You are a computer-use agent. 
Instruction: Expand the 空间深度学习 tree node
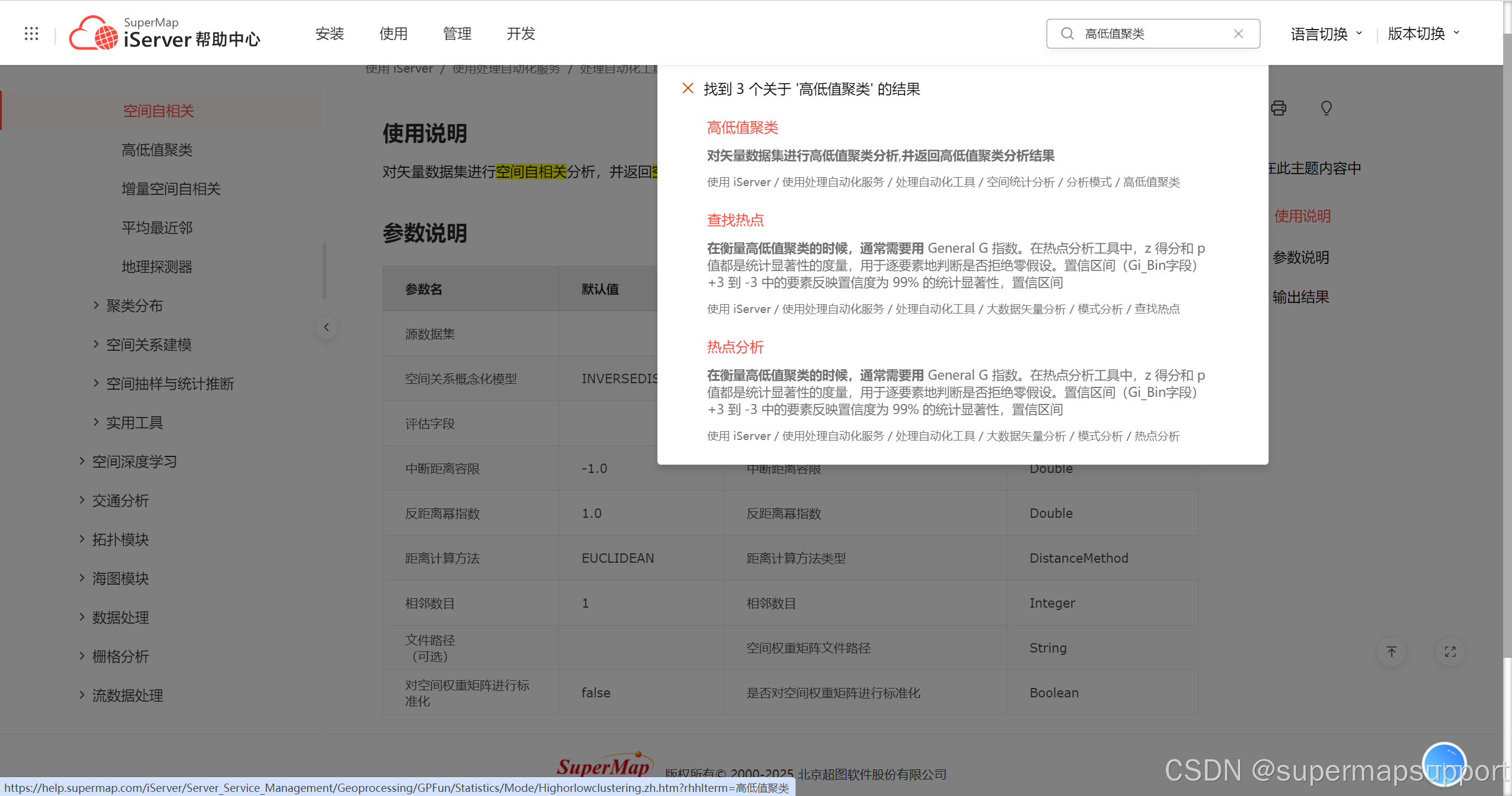click(82, 461)
